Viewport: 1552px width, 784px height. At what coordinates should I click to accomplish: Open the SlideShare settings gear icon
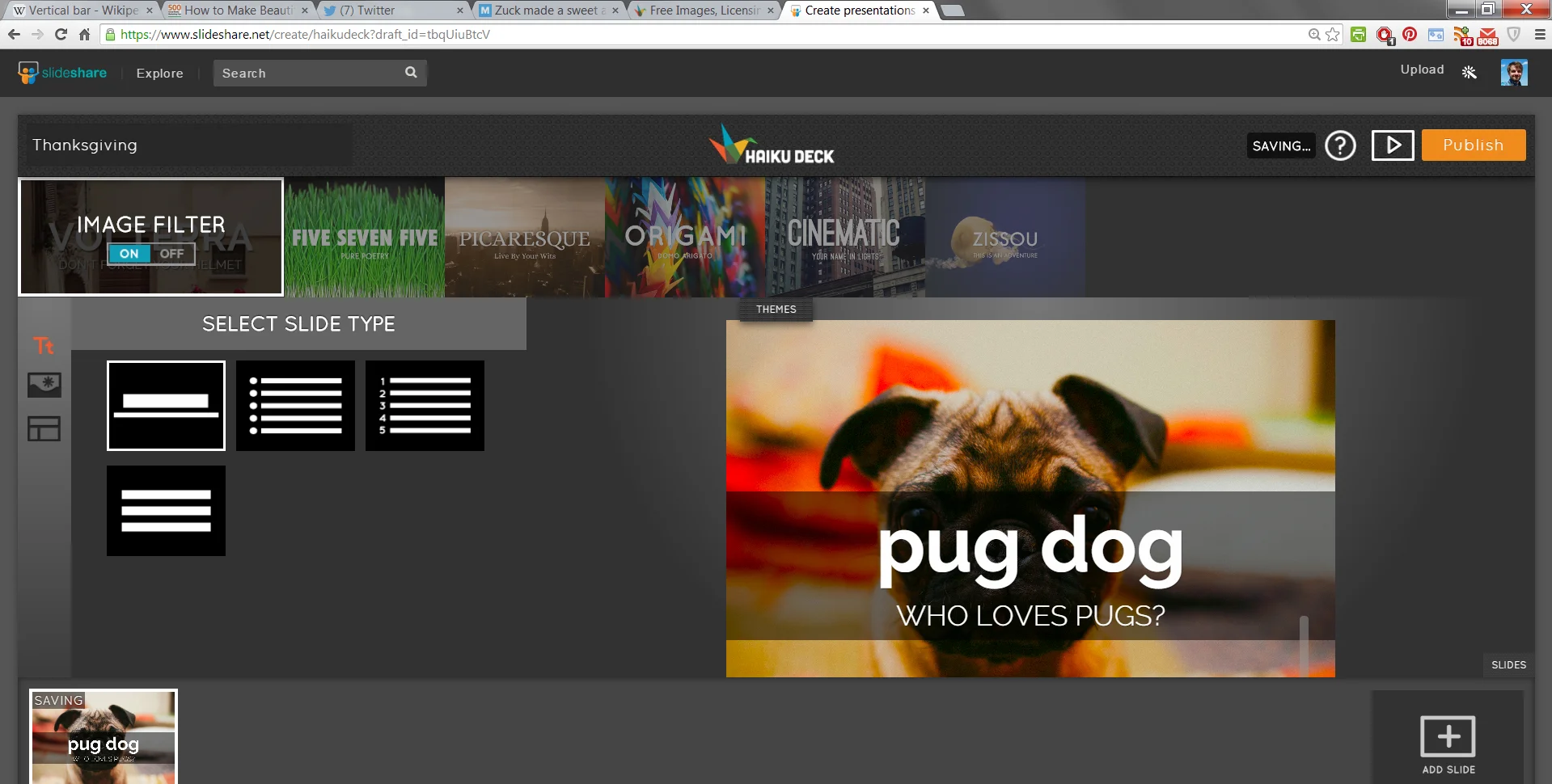point(1470,73)
